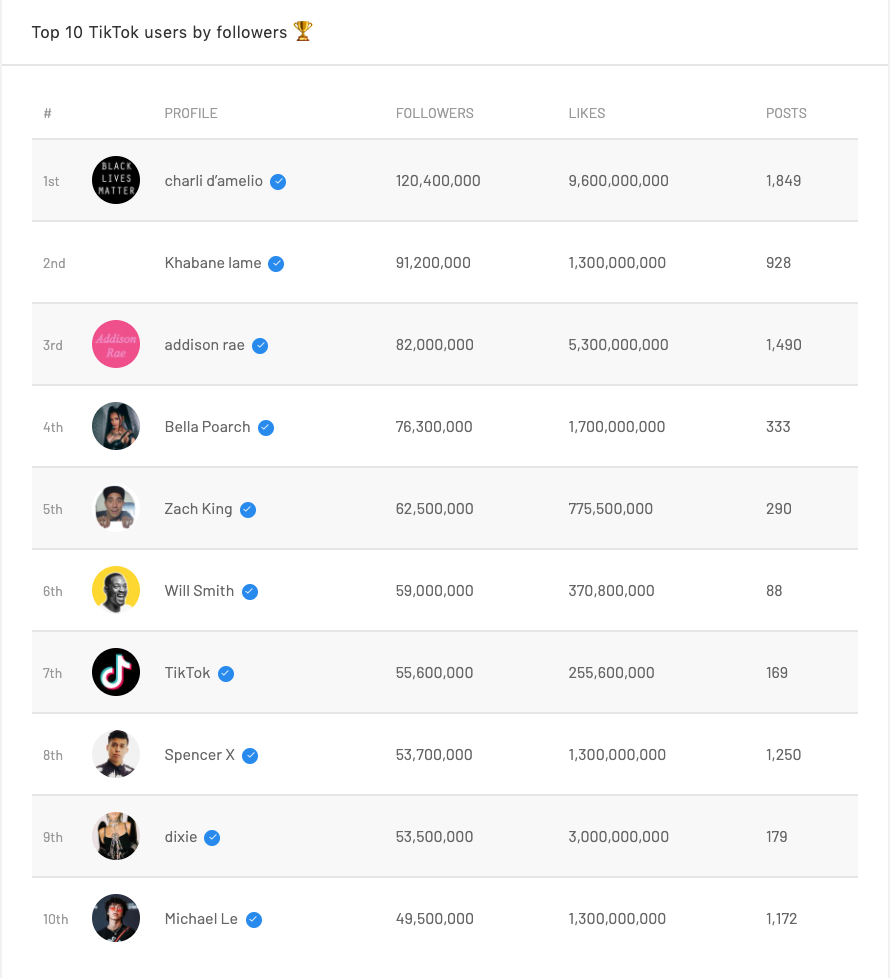Click posts count 1,490
This screenshot has width=890, height=978.
coord(783,345)
